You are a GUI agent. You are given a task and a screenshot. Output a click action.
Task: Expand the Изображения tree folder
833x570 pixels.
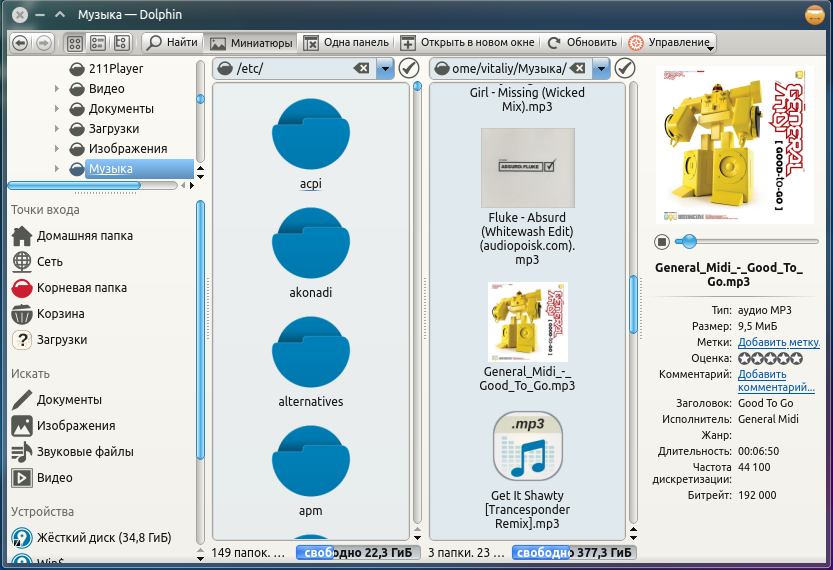[x=57, y=149]
